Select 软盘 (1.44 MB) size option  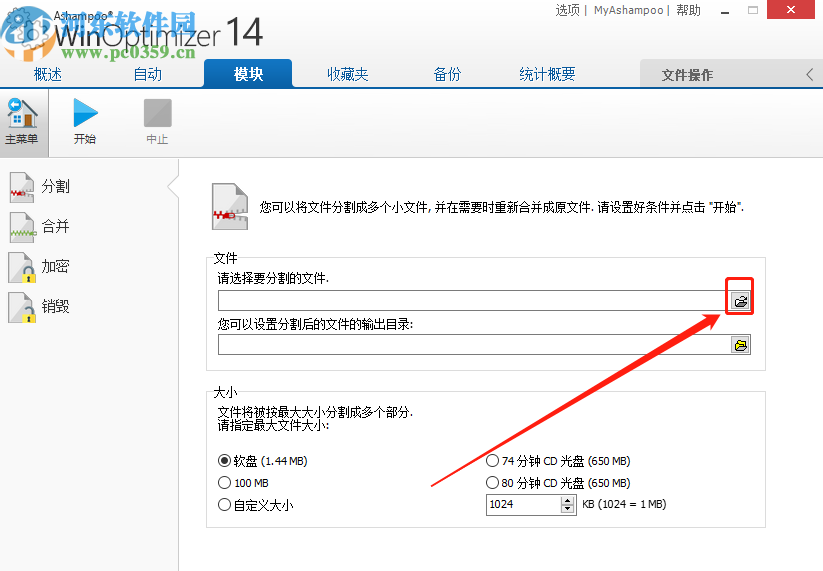click(x=262, y=461)
